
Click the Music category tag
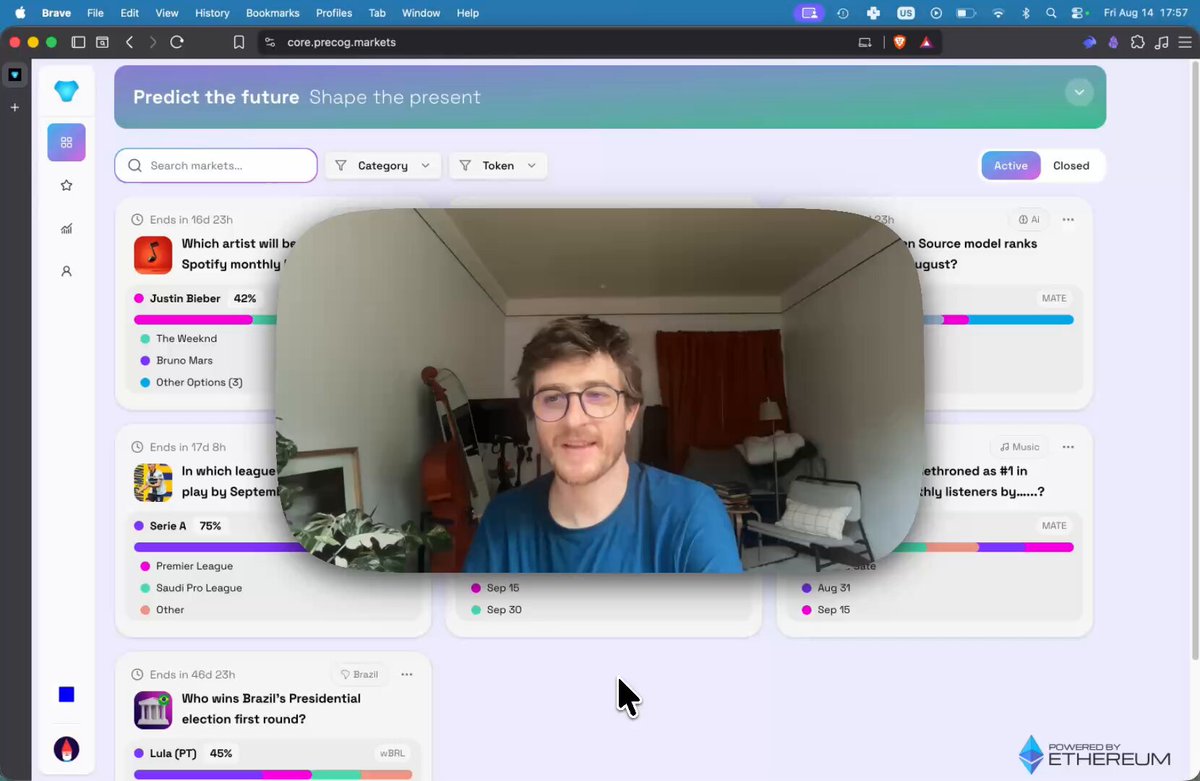(1019, 447)
